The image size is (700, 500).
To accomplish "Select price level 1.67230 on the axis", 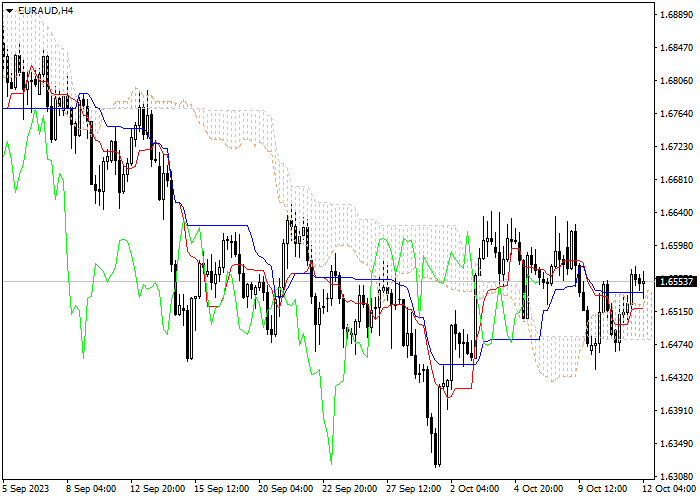I will pos(676,147).
